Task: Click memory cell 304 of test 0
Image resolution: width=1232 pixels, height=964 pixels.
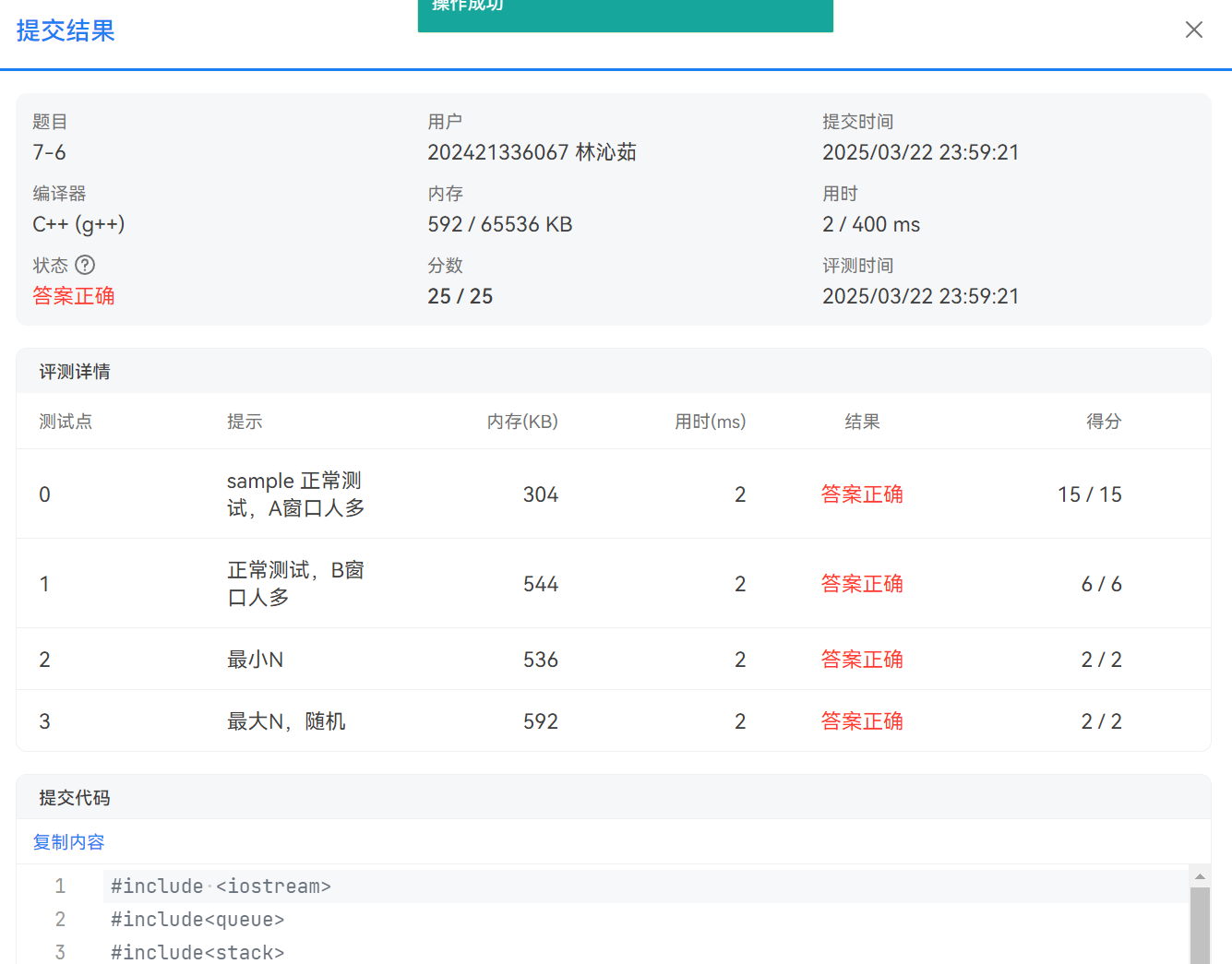Action: coord(540,494)
